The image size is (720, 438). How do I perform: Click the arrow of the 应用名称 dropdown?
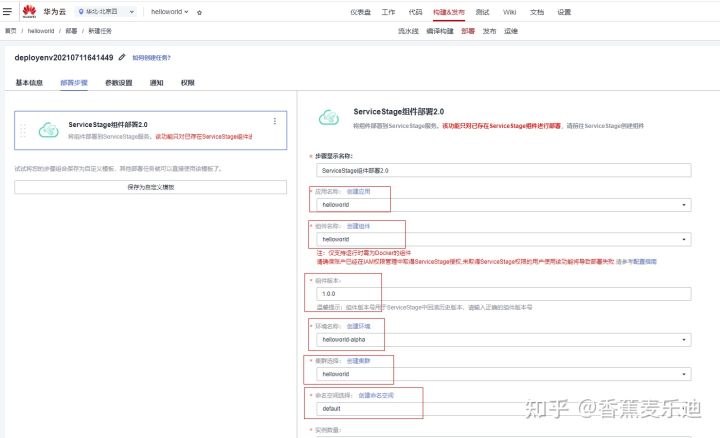[x=684, y=205]
